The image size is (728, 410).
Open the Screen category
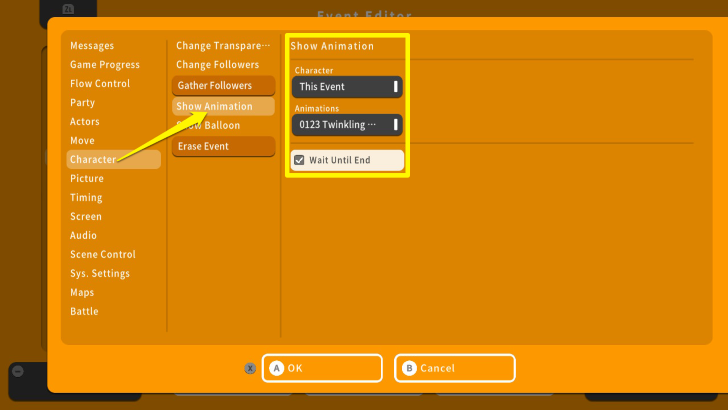[86, 216]
